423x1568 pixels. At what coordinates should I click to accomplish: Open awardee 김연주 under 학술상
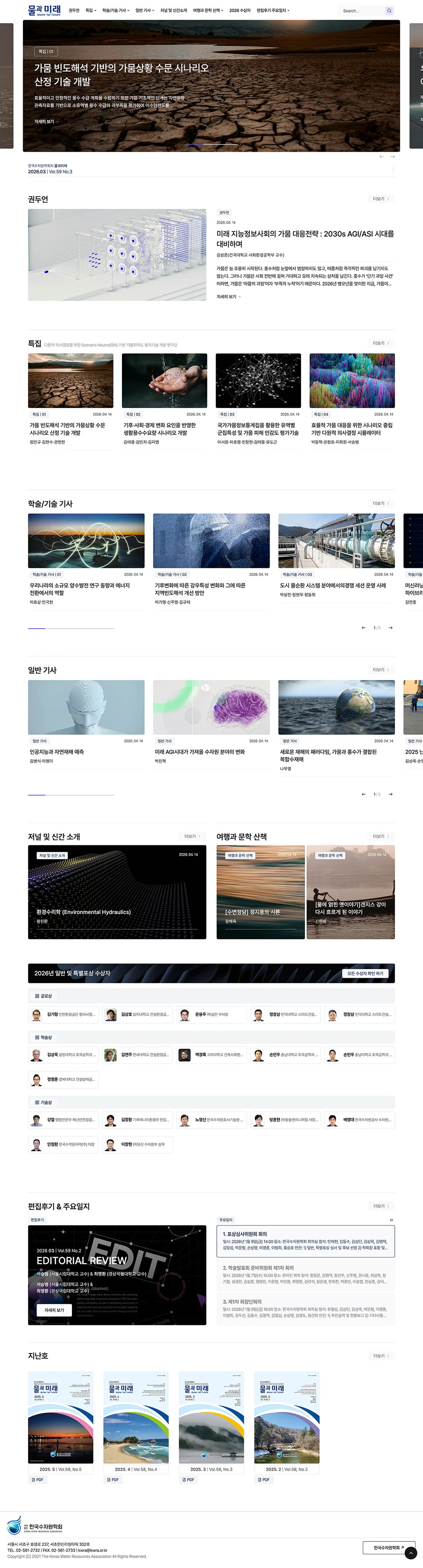pyautogui.click(x=137, y=1055)
